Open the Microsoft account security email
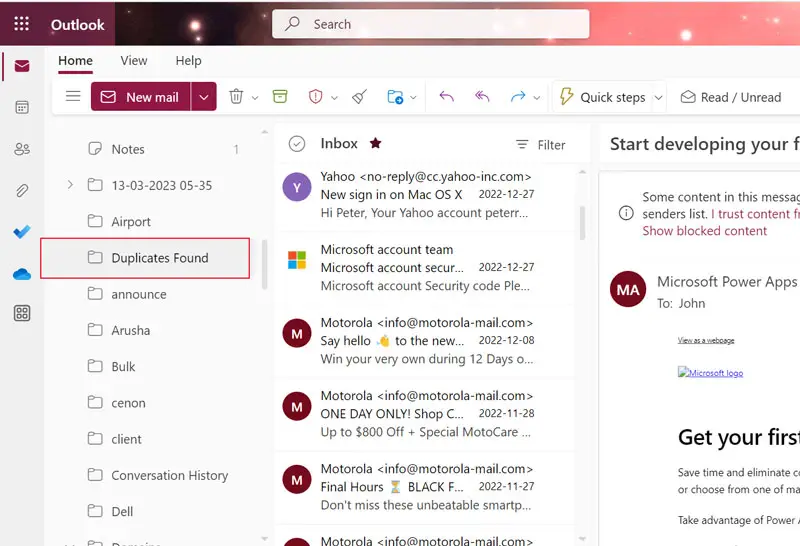 (424, 267)
